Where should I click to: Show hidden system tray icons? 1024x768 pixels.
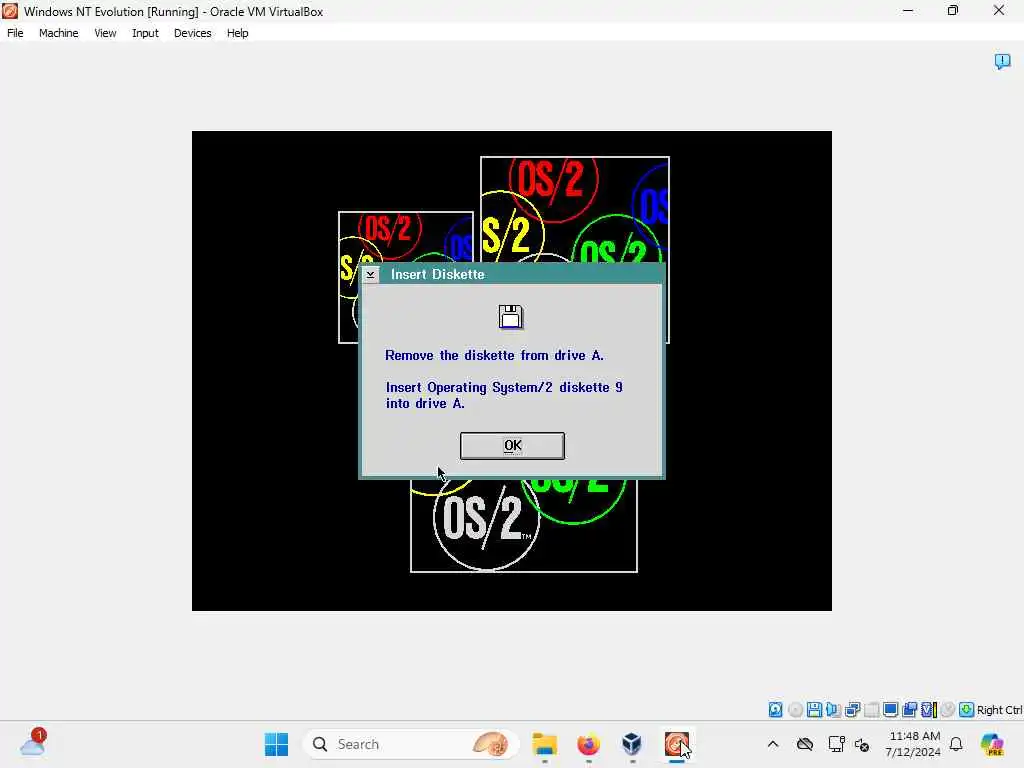coord(773,744)
